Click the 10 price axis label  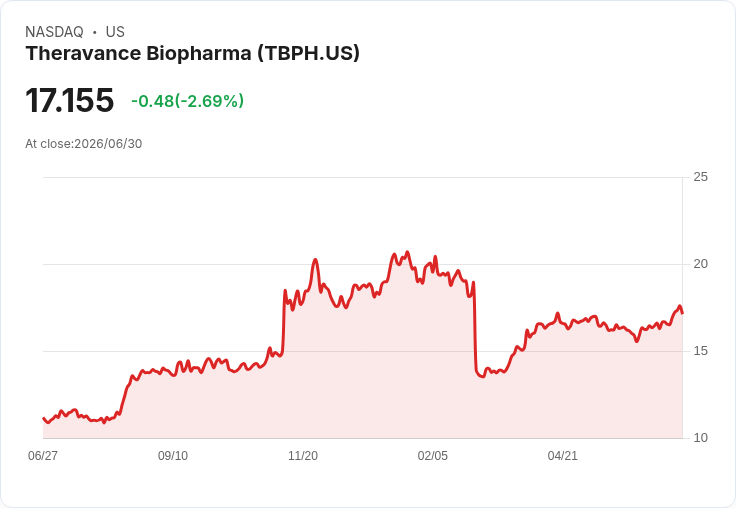pyautogui.click(x=700, y=438)
